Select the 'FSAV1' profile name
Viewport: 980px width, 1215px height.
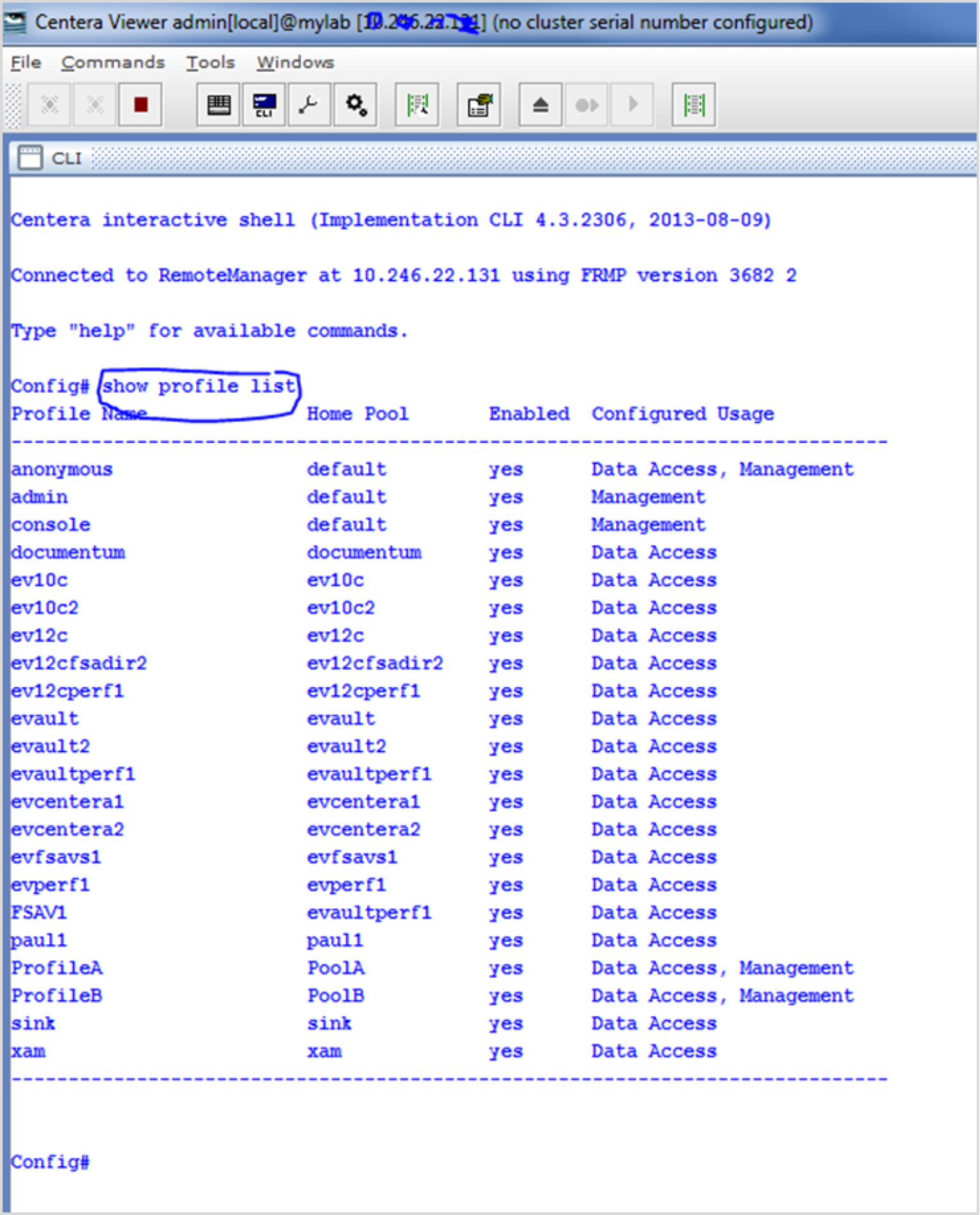point(40,912)
